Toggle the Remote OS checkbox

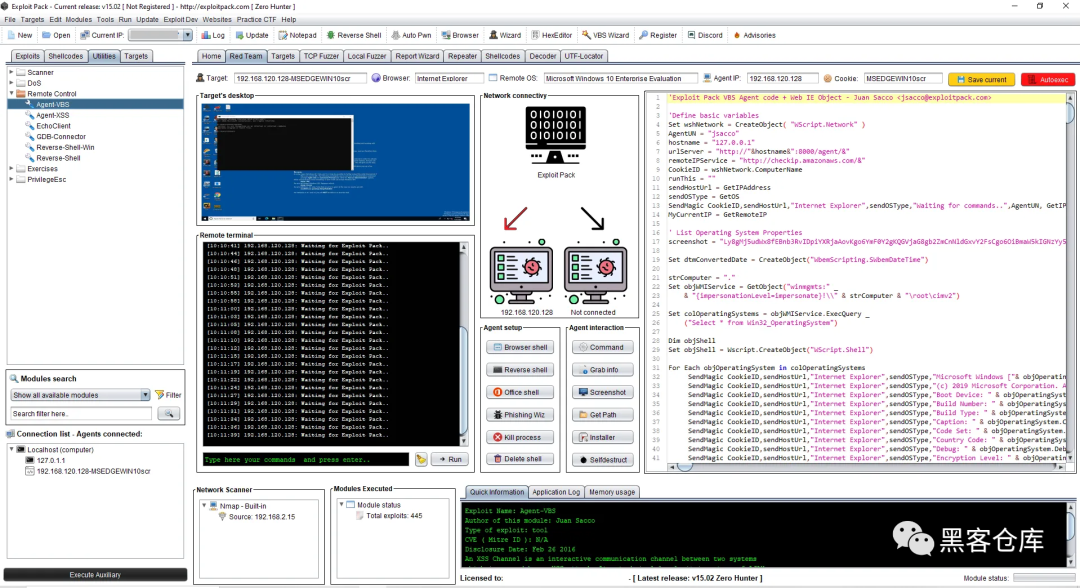(x=492, y=78)
